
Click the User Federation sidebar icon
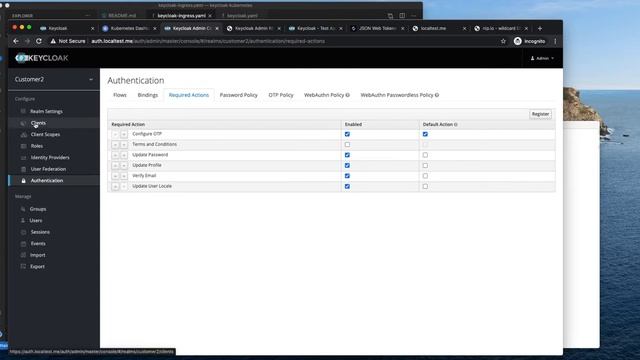pyautogui.click(x=23, y=169)
